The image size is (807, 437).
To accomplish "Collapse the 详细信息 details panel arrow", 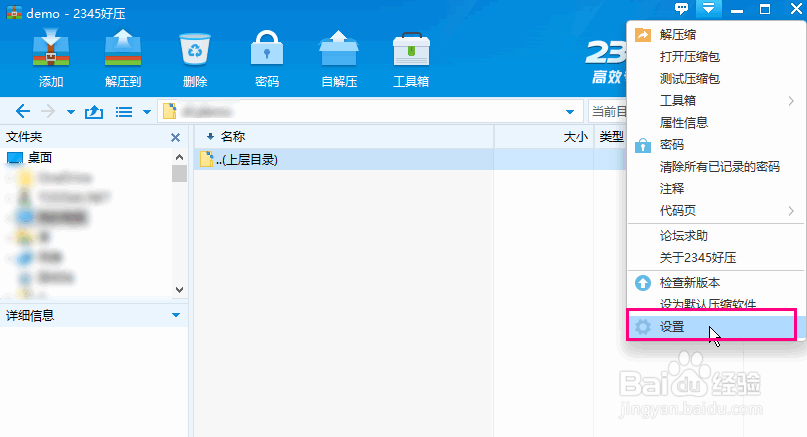I will (x=176, y=315).
